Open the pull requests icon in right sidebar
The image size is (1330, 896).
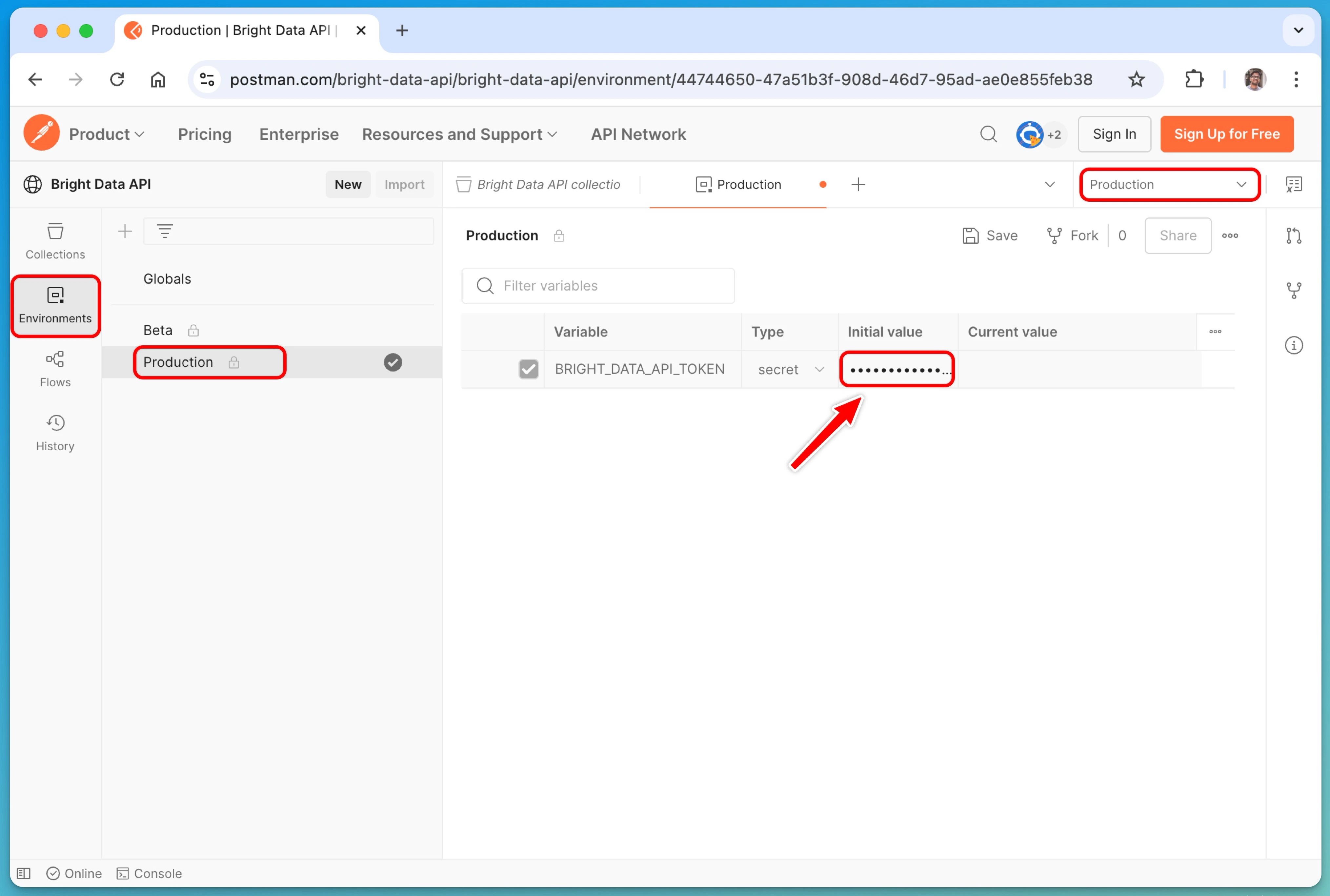click(1293, 235)
